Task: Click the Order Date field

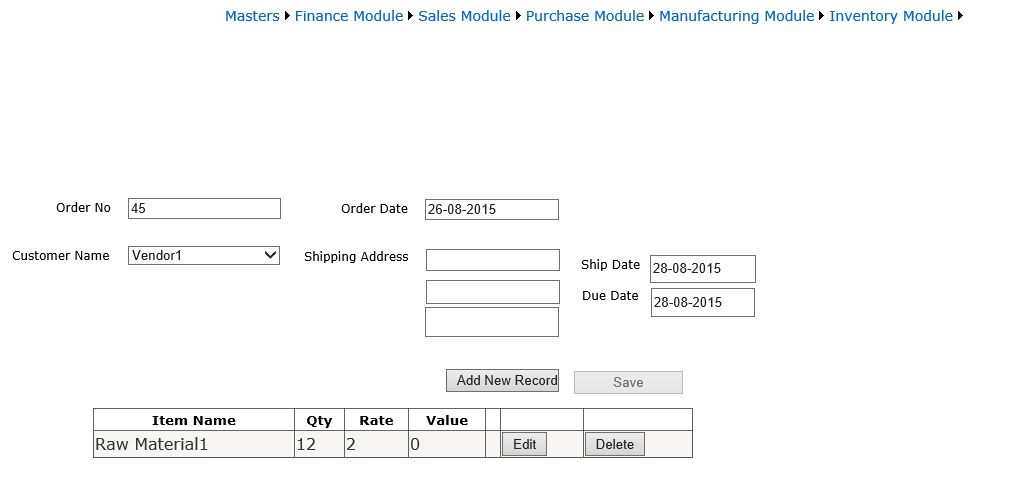Action: (491, 210)
